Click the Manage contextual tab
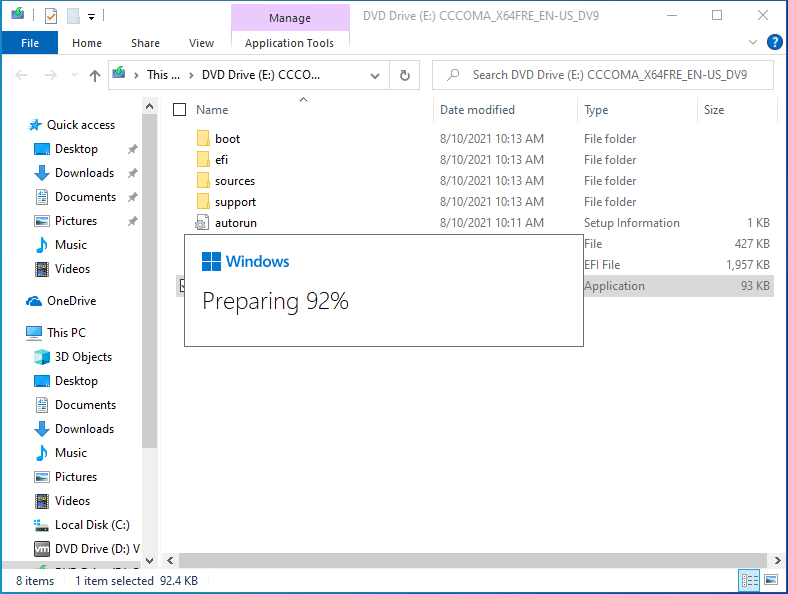 (290, 18)
